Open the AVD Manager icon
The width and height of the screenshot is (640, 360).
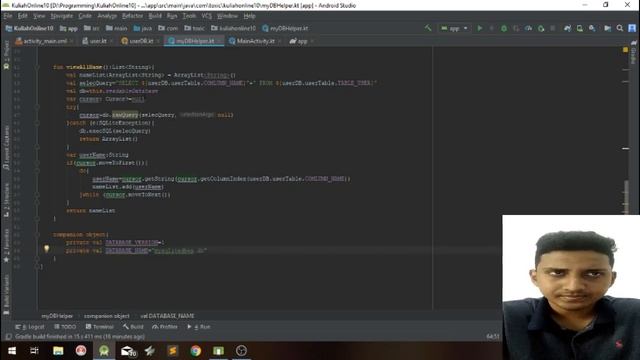[x=580, y=28]
